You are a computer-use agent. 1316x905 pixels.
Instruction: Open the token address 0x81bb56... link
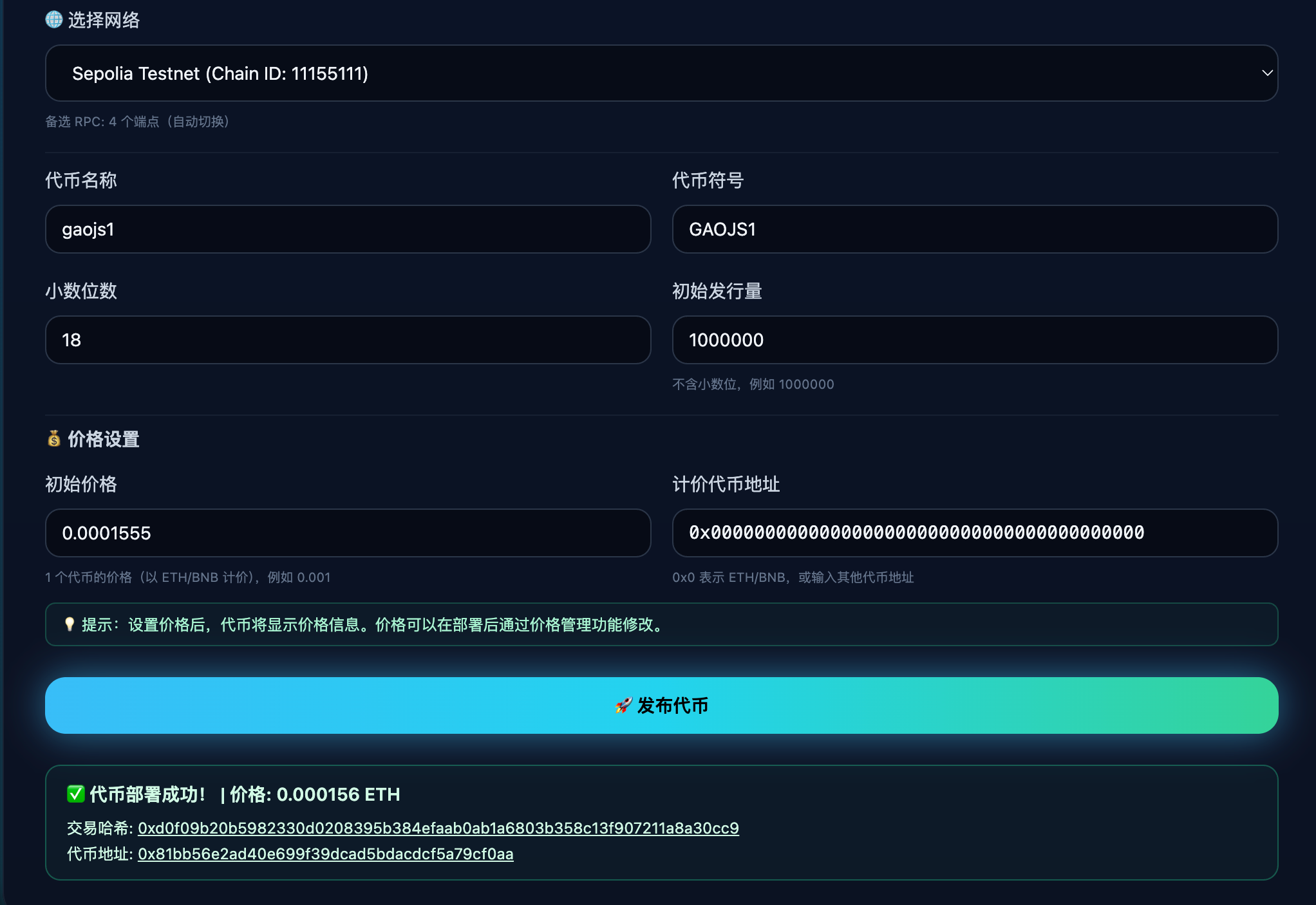(x=325, y=854)
